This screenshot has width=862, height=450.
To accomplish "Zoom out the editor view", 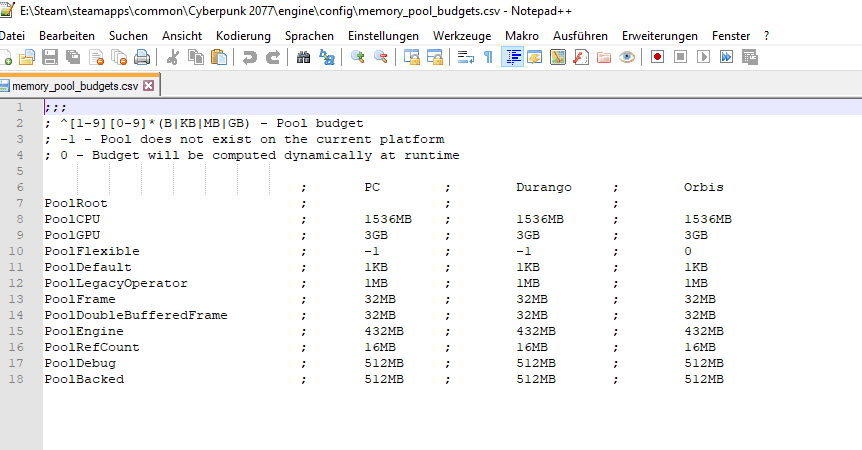I will click(380, 57).
